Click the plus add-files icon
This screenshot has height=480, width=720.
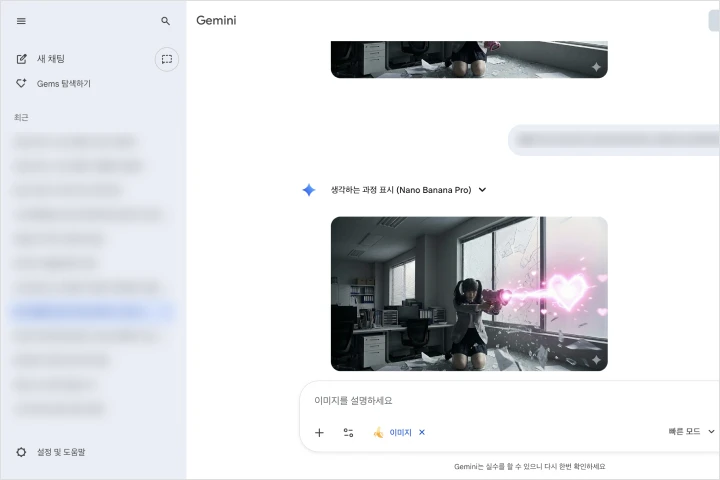pyautogui.click(x=319, y=433)
